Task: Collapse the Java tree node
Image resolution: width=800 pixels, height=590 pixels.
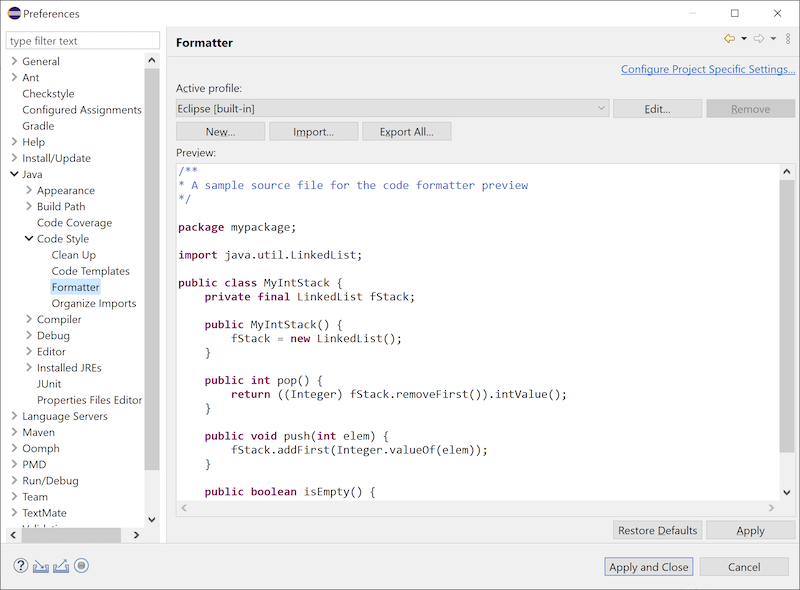Action: click(x=14, y=174)
